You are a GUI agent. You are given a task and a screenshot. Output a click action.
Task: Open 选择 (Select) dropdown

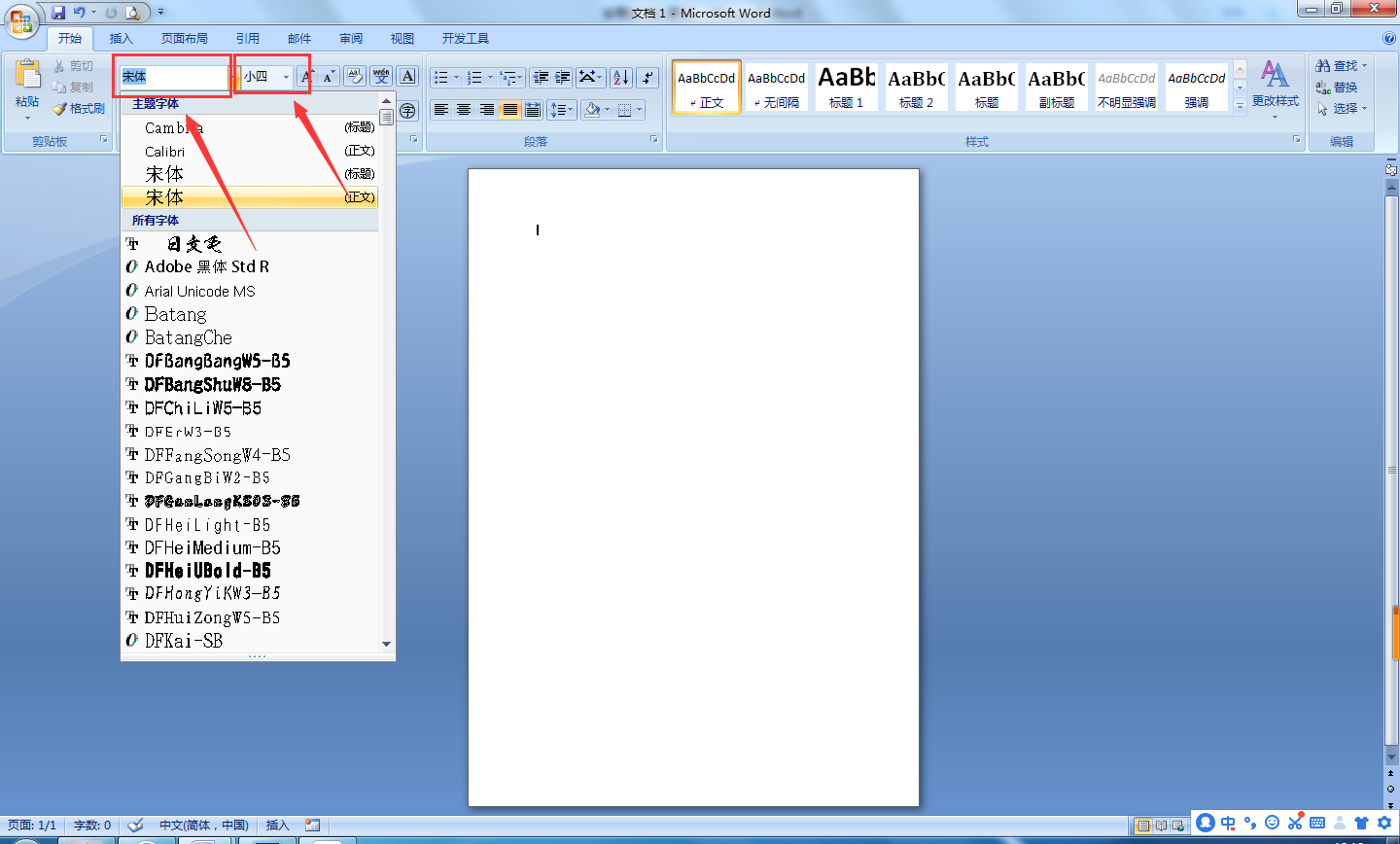click(1341, 109)
